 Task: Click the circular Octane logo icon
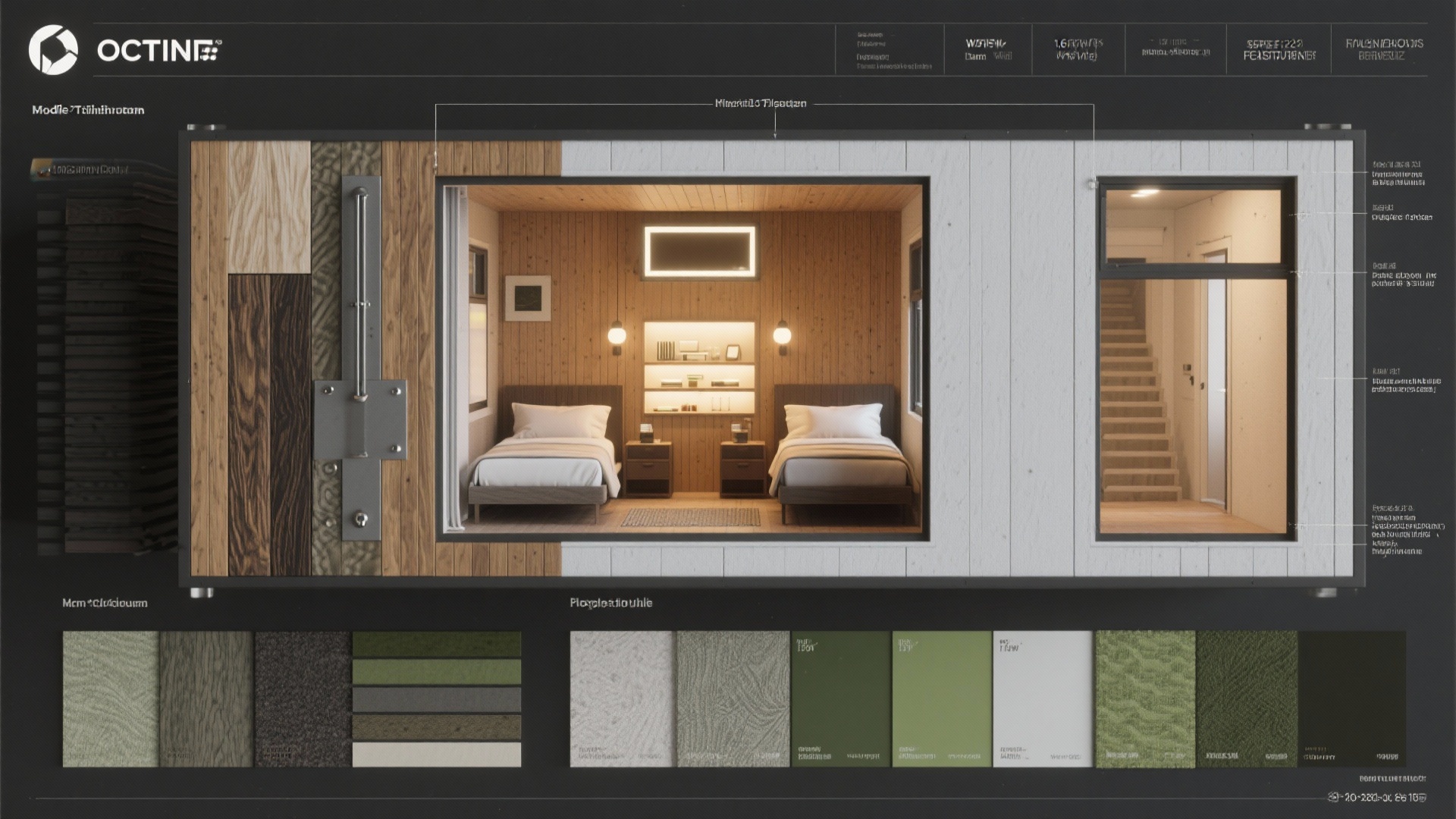tap(53, 50)
